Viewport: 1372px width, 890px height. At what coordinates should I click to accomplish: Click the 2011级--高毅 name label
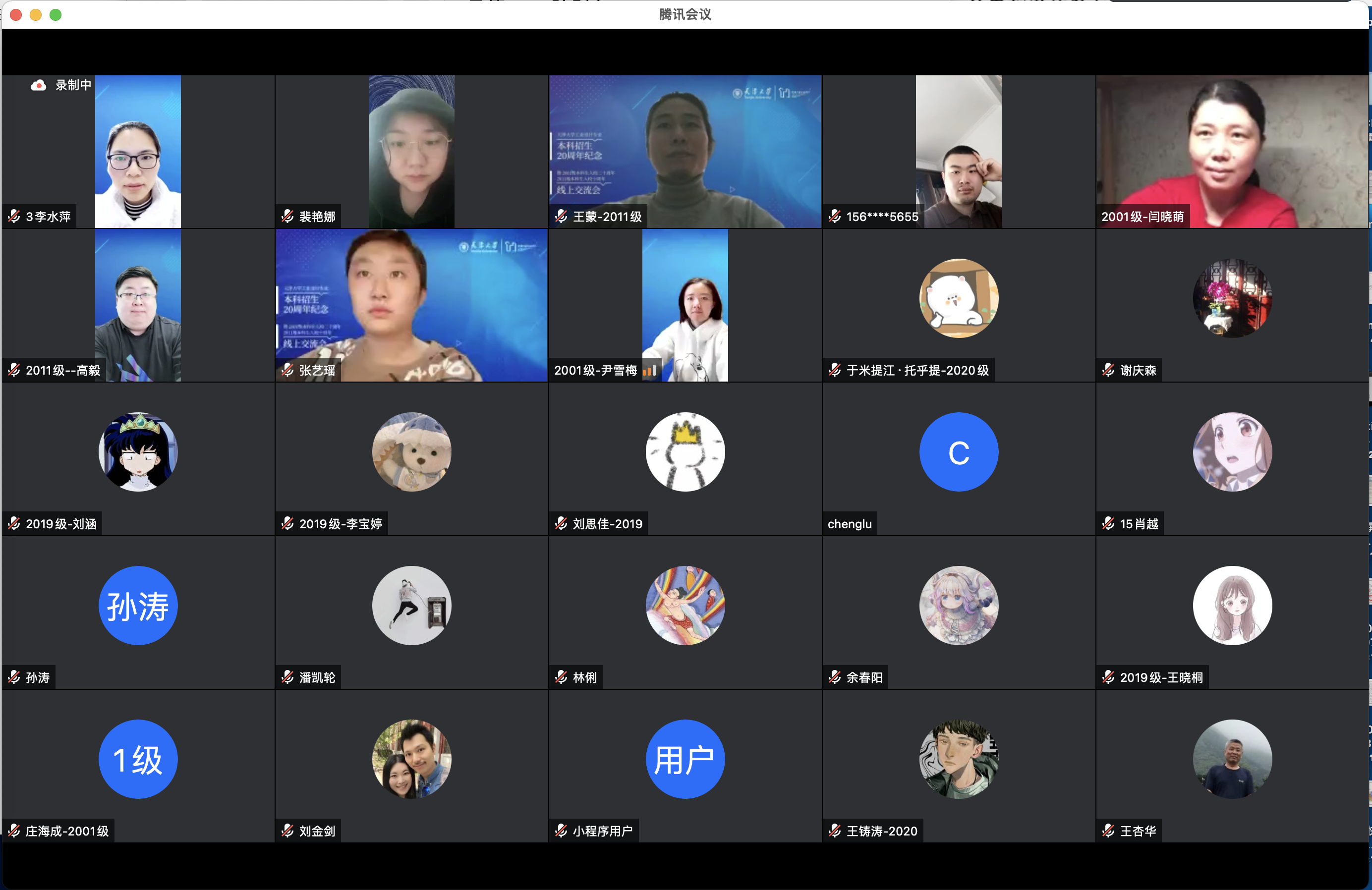[63, 370]
